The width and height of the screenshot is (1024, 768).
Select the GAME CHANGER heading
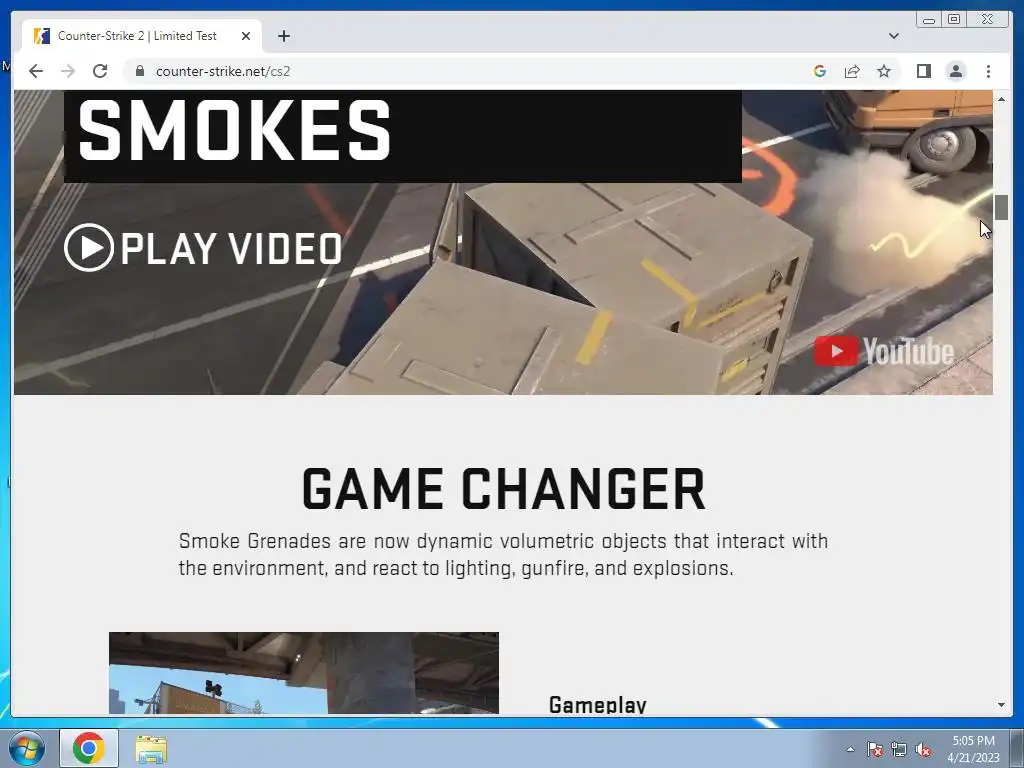coord(504,489)
